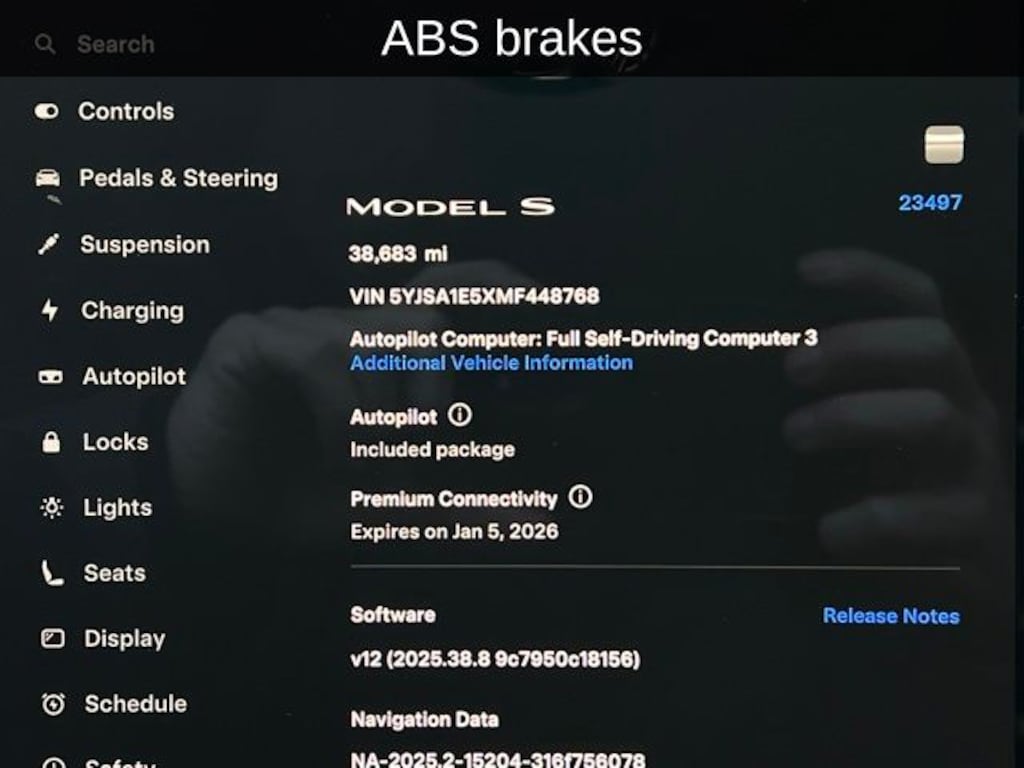This screenshot has width=1024, height=768.
Task: Click the Locks padlock icon
Action: 51,442
